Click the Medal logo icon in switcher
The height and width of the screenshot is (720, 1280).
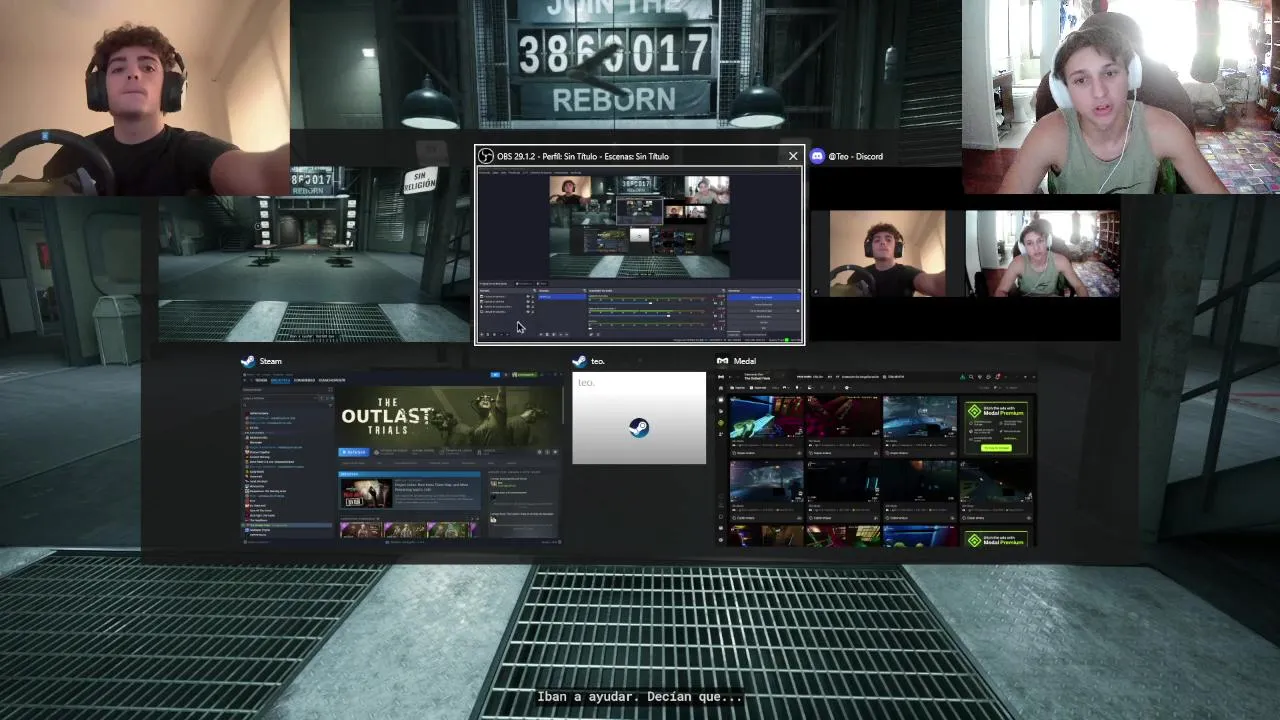click(723, 361)
